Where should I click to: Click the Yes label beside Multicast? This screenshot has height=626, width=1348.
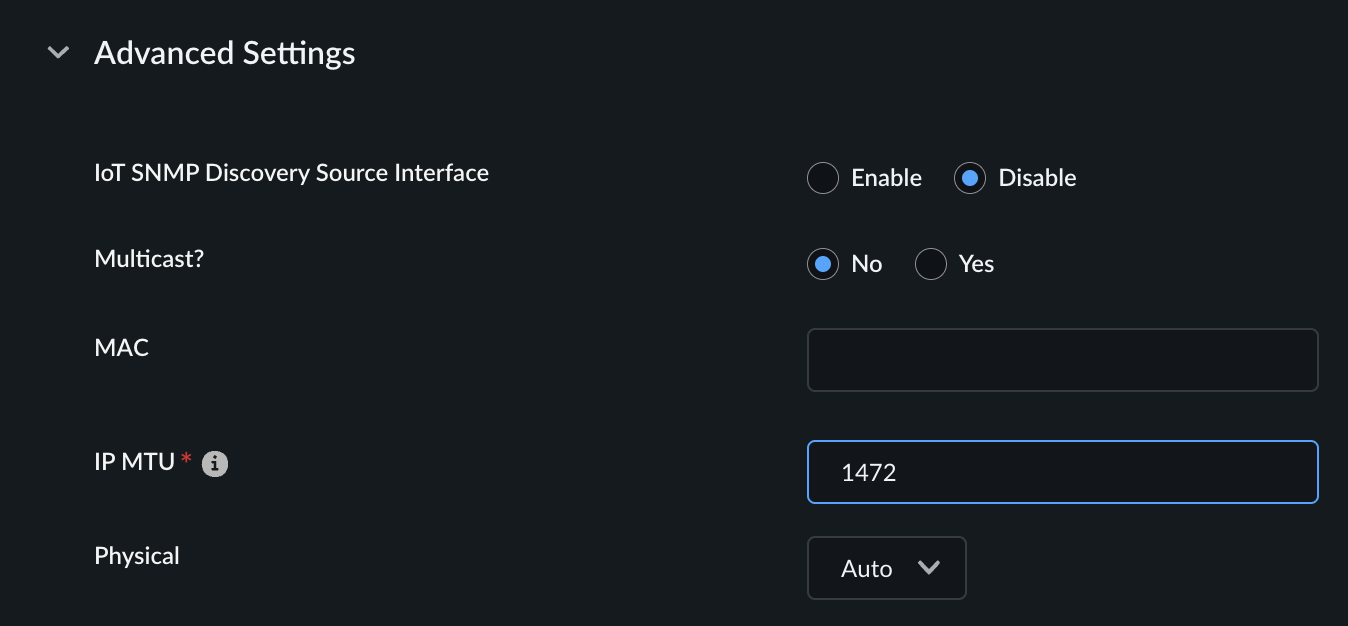click(976, 264)
